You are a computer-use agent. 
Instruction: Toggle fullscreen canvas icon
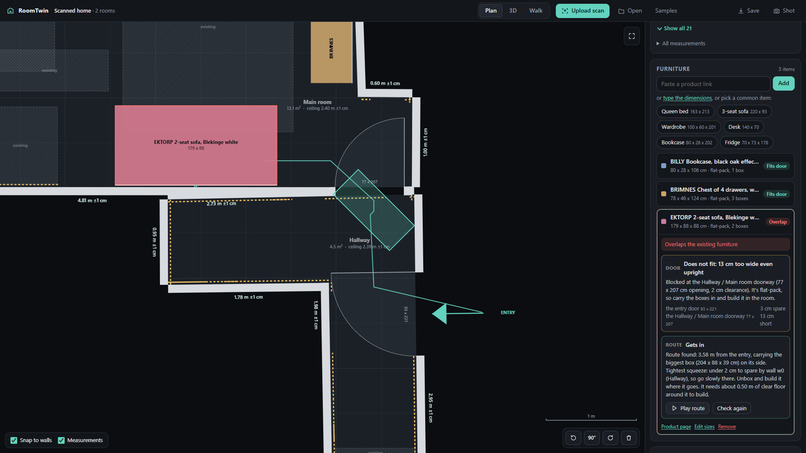point(632,36)
